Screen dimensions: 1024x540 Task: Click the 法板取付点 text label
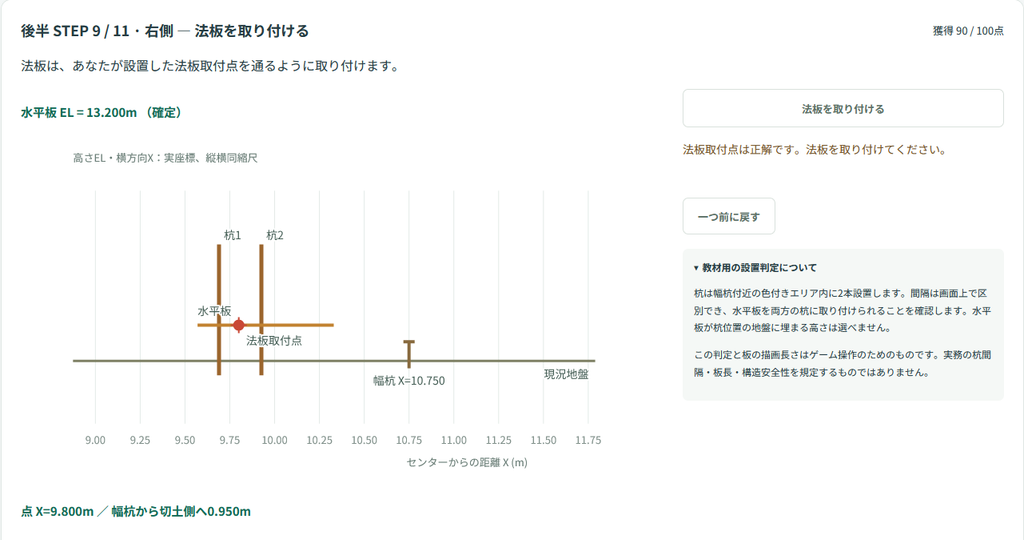tap(274, 341)
